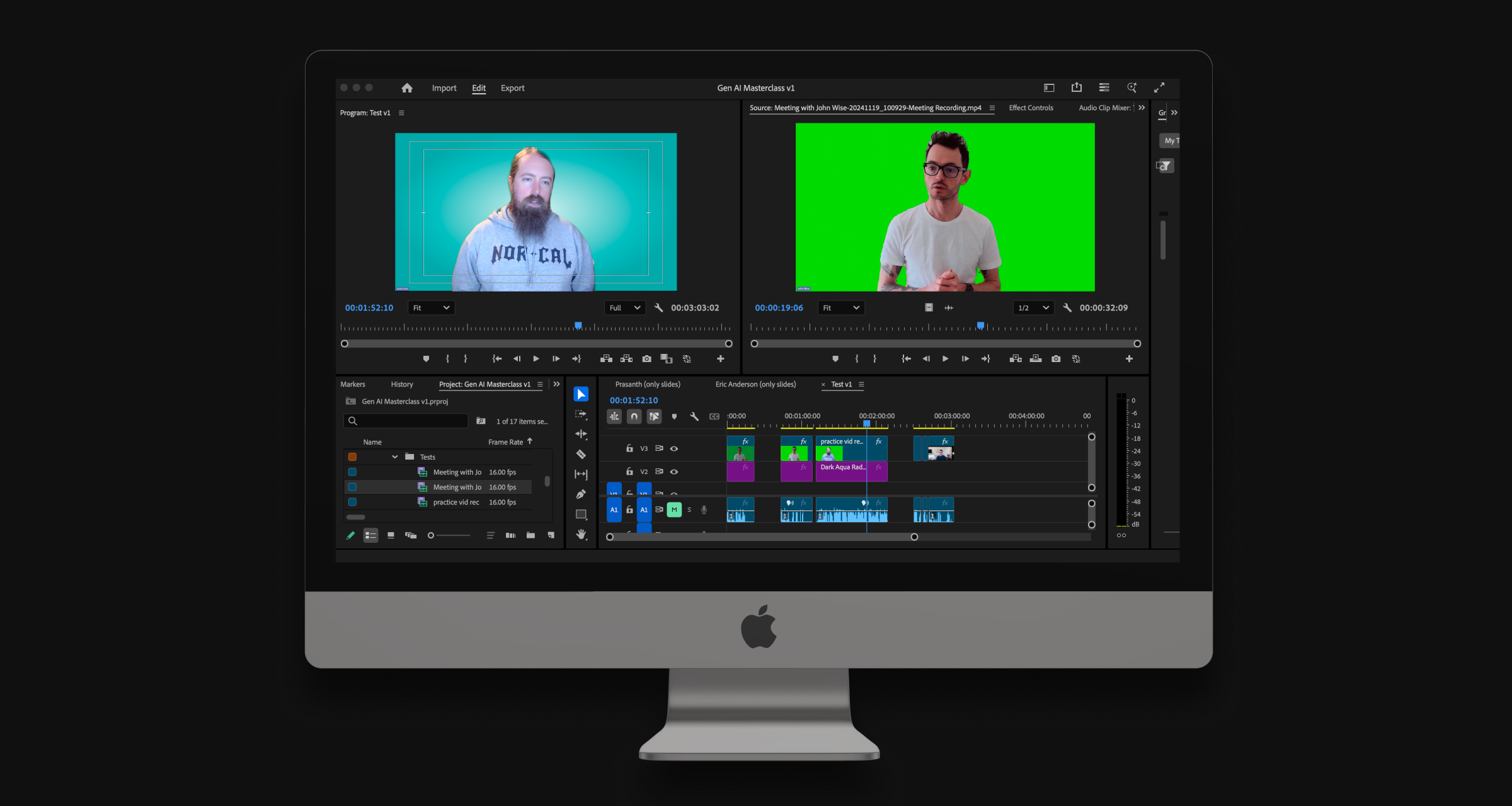Open the Fit zoom dropdown in Program monitor
1512x806 pixels.
point(431,307)
